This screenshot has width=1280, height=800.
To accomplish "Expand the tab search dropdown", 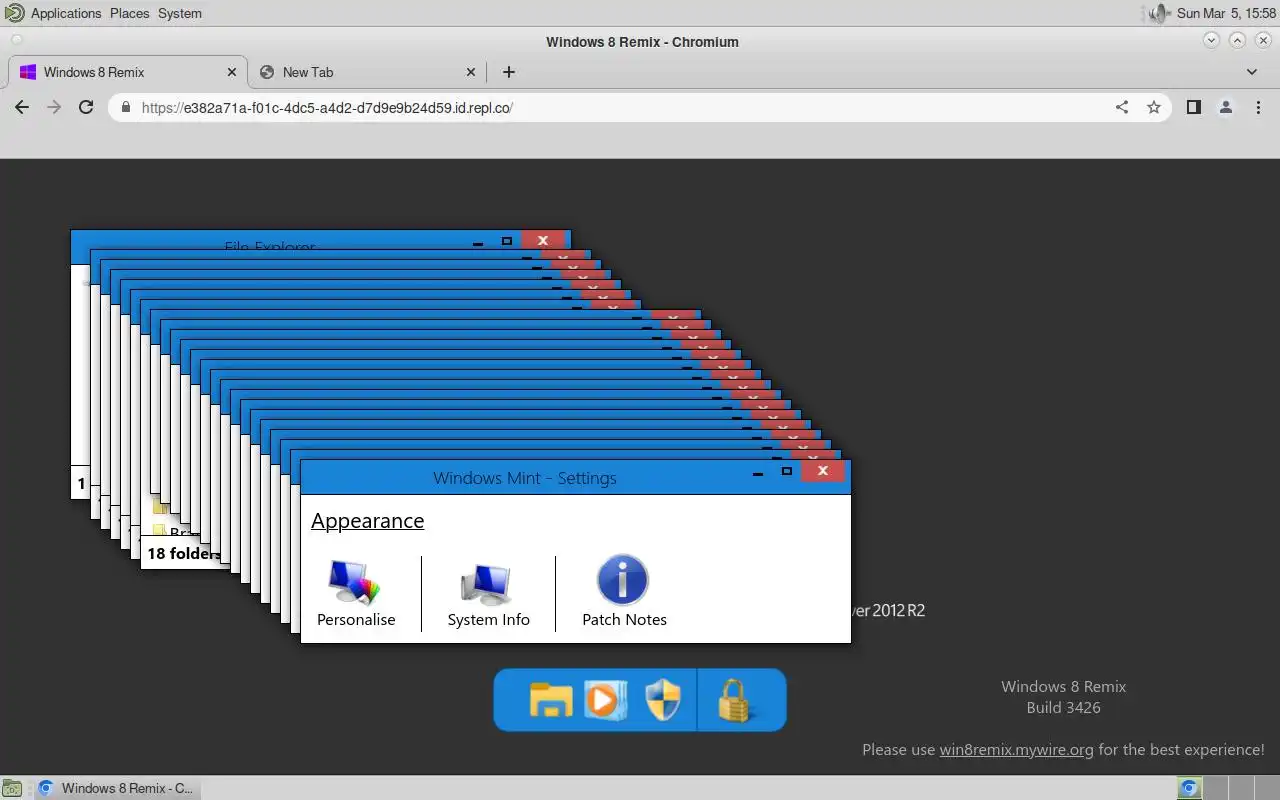I will (1252, 72).
